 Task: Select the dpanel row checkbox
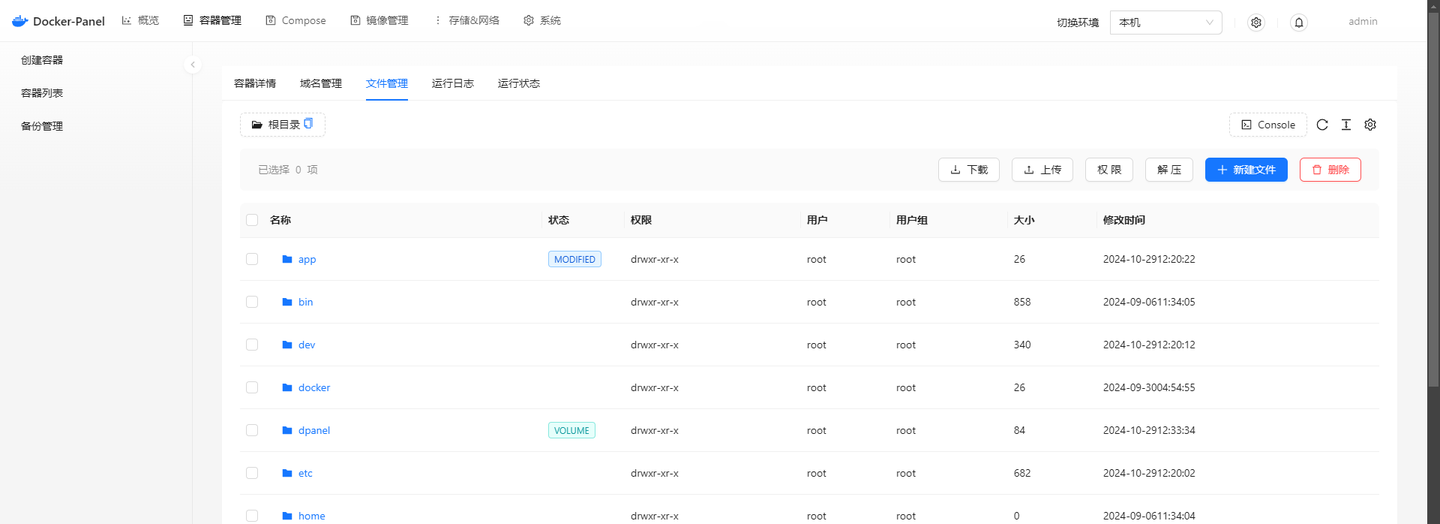point(252,431)
